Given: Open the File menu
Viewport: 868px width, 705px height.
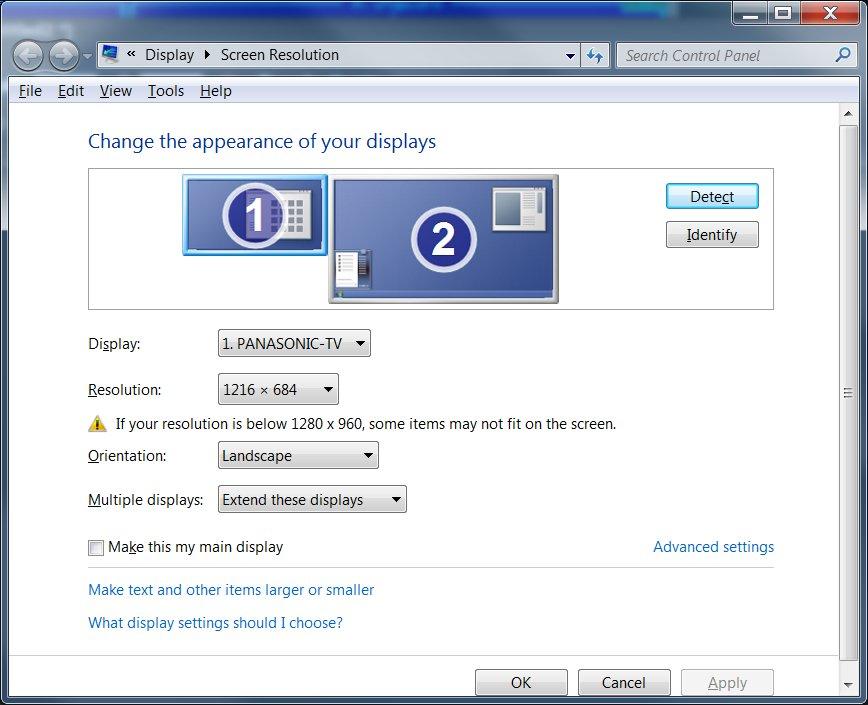Looking at the screenshot, I should pyautogui.click(x=30, y=91).
